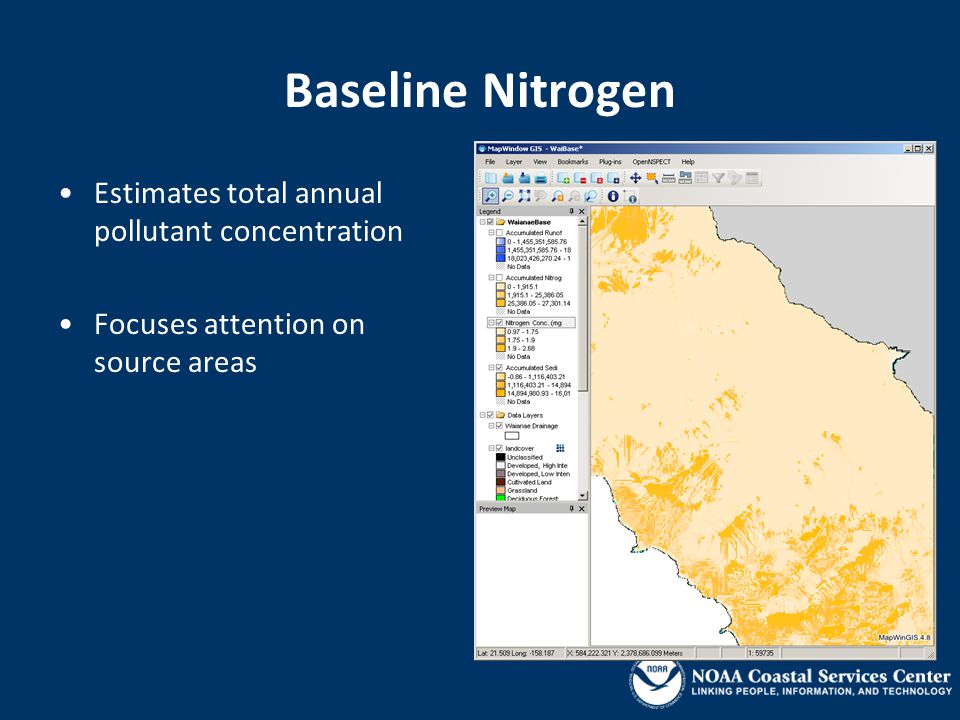Collapse the WaianaeBase group
This screenshot has height=720, width=960.
point(482,222)
